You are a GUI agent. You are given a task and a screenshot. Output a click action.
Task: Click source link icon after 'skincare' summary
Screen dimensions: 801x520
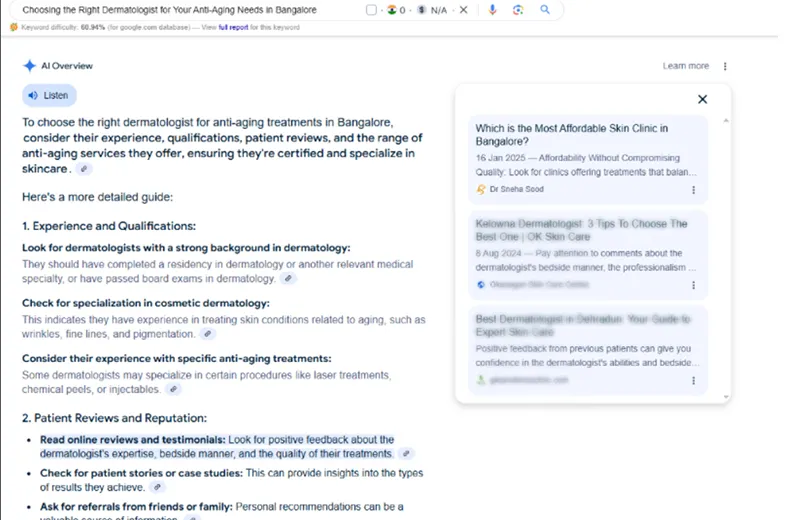84,170
